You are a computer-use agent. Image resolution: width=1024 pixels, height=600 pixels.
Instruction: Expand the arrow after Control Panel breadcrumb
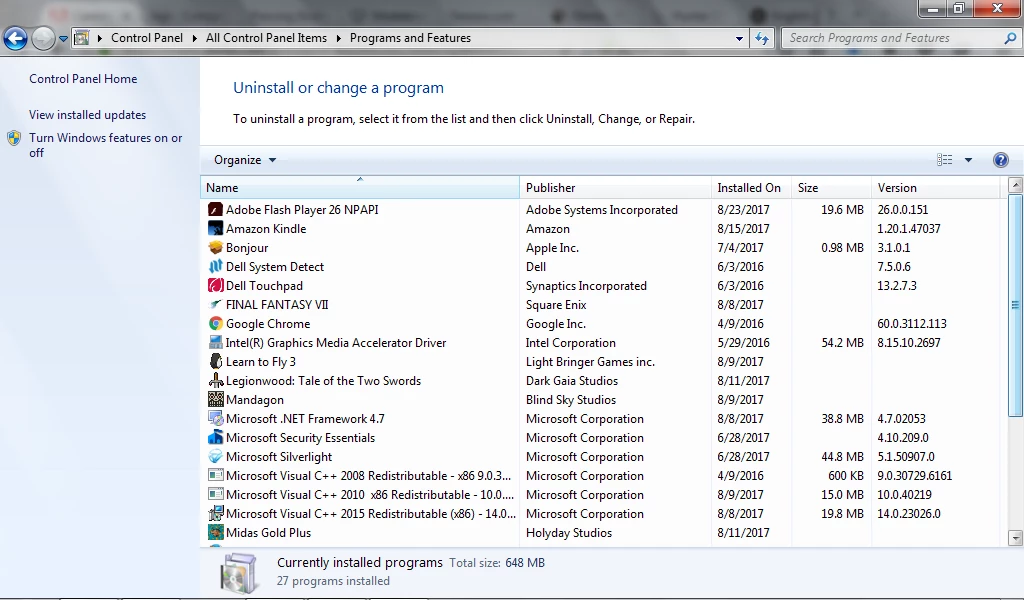[x=195, y=39]
